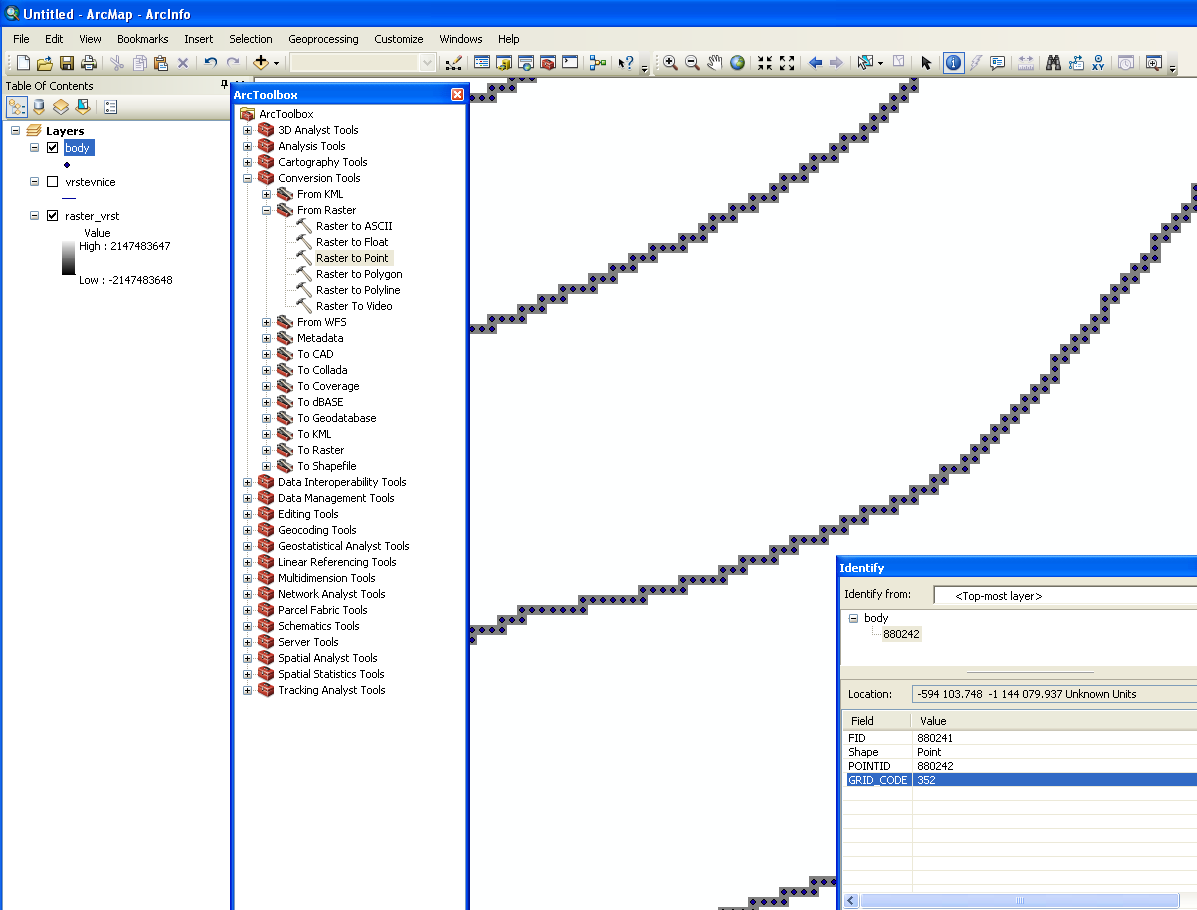Zoom to Full Extent globe
Viewport: 1197px width, 910px height.
pyautogui.click(x=737, y=63)
